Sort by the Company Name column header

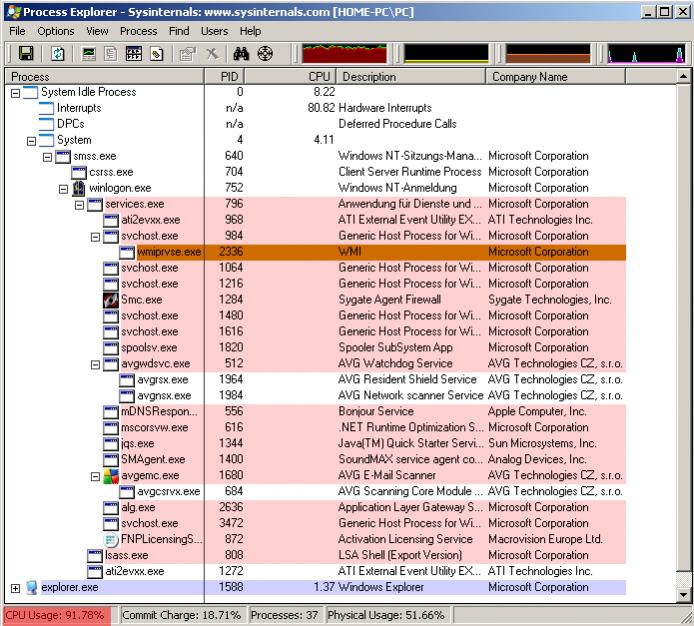pos(556,77)
